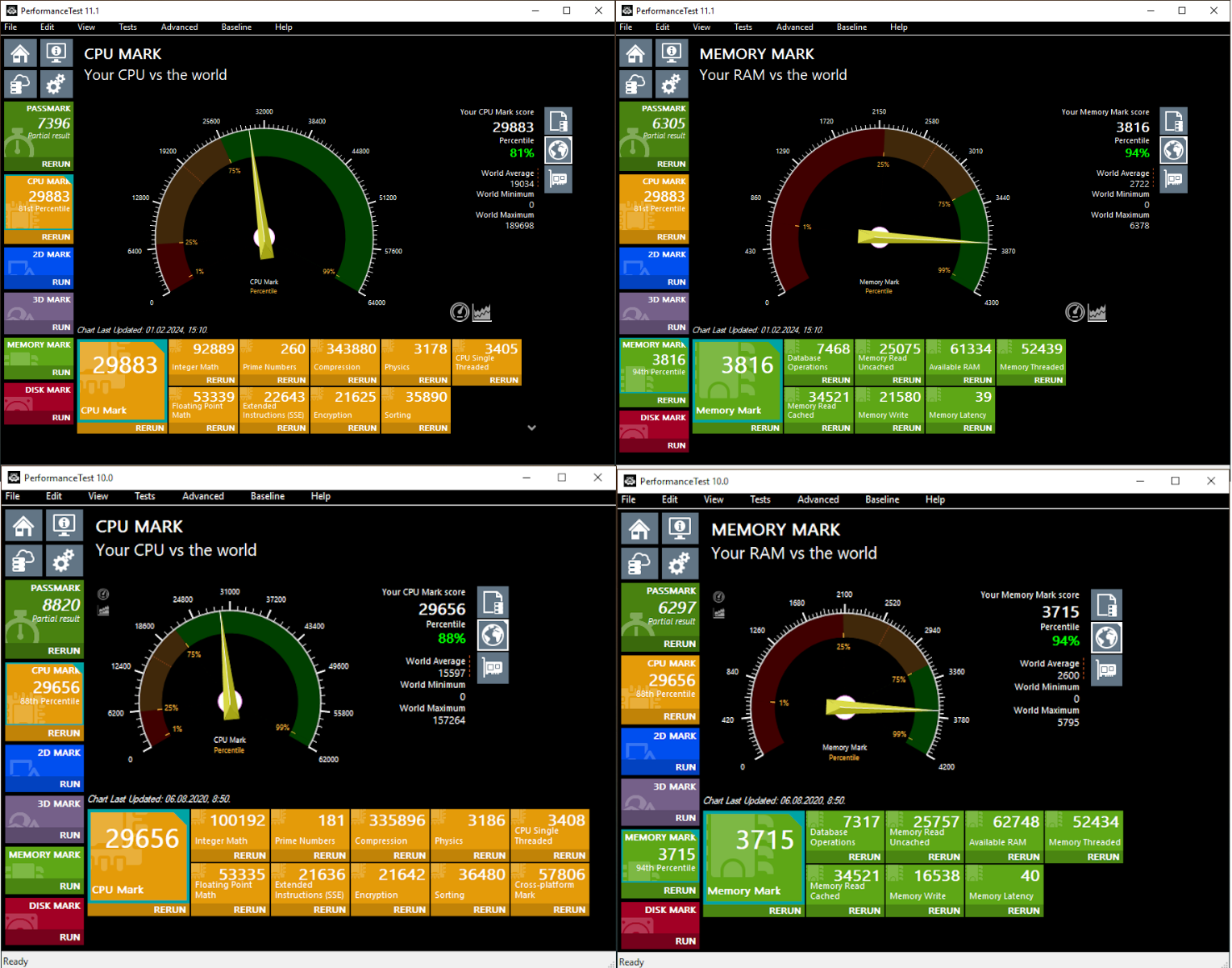Viewport: 1232px width, 968px height.
Task: Click cloud baseline icon in 10.0 CPU Mark window
Action: (23, 560)
